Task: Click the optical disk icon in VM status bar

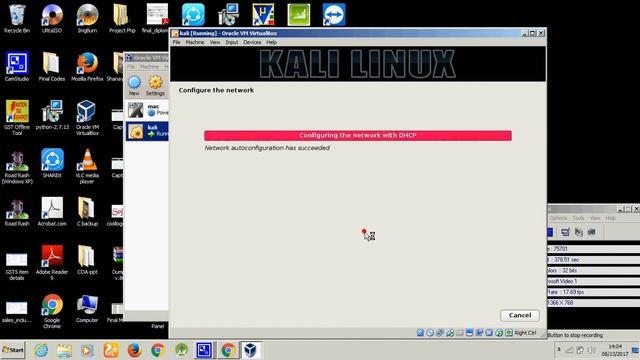Action: tap(430, 333)
